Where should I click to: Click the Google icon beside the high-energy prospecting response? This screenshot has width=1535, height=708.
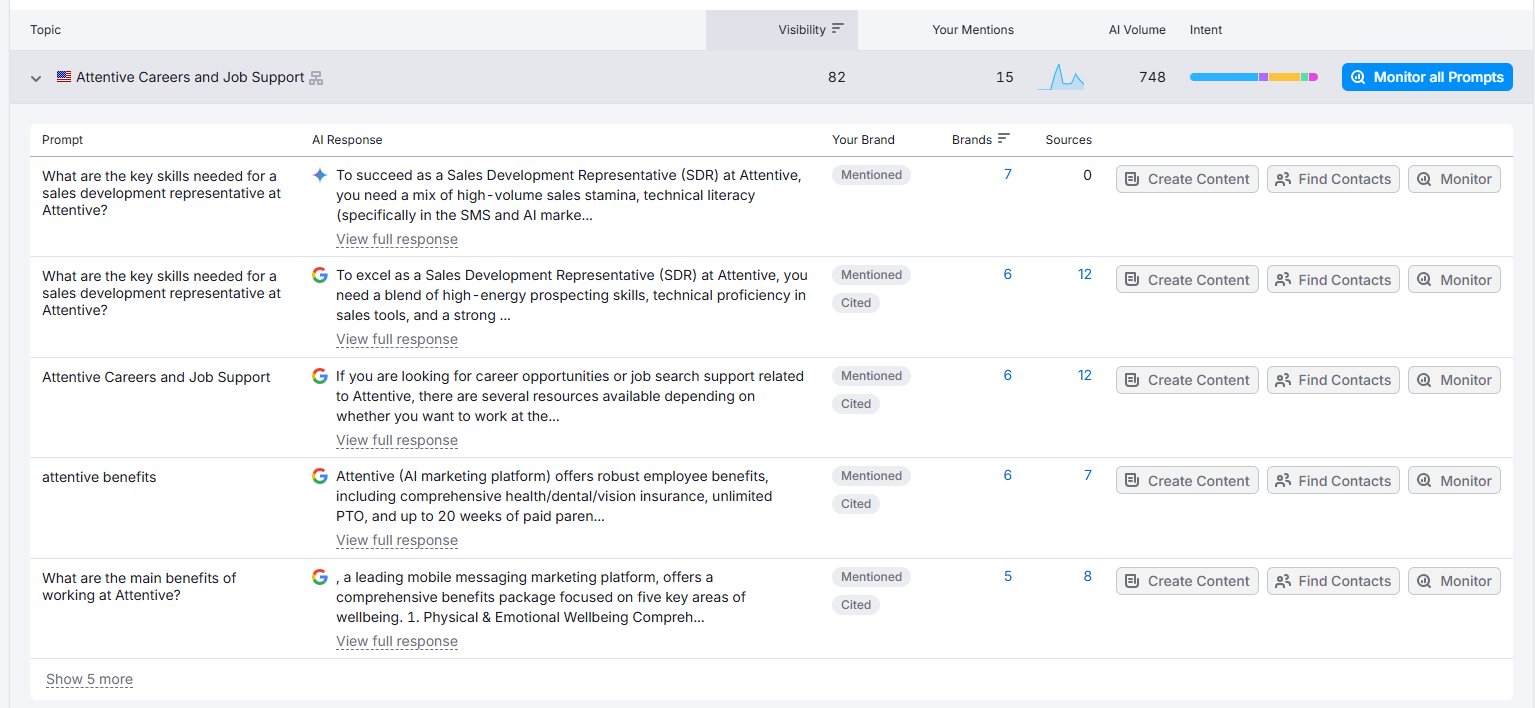[320, 275]
